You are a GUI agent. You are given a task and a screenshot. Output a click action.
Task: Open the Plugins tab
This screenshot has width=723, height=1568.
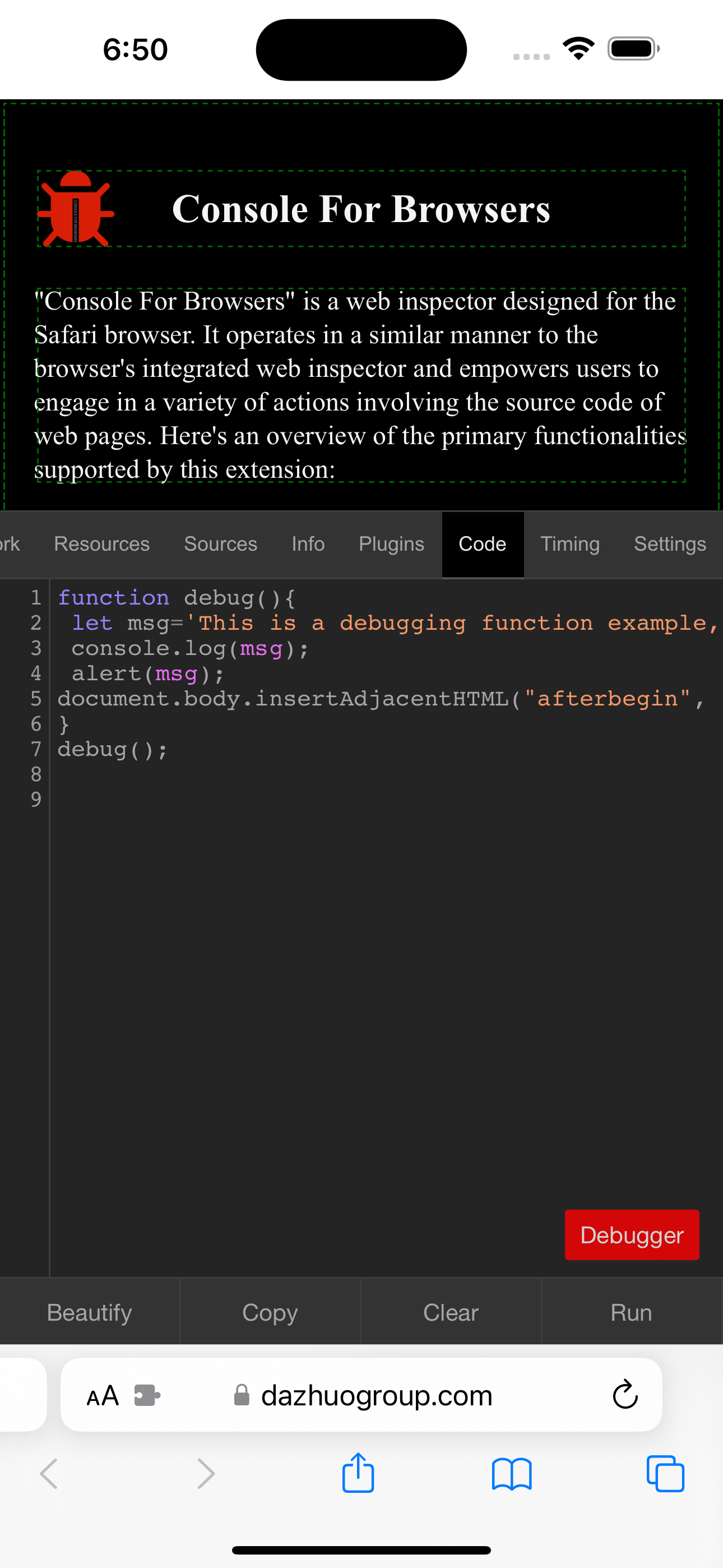click(391, 543)
